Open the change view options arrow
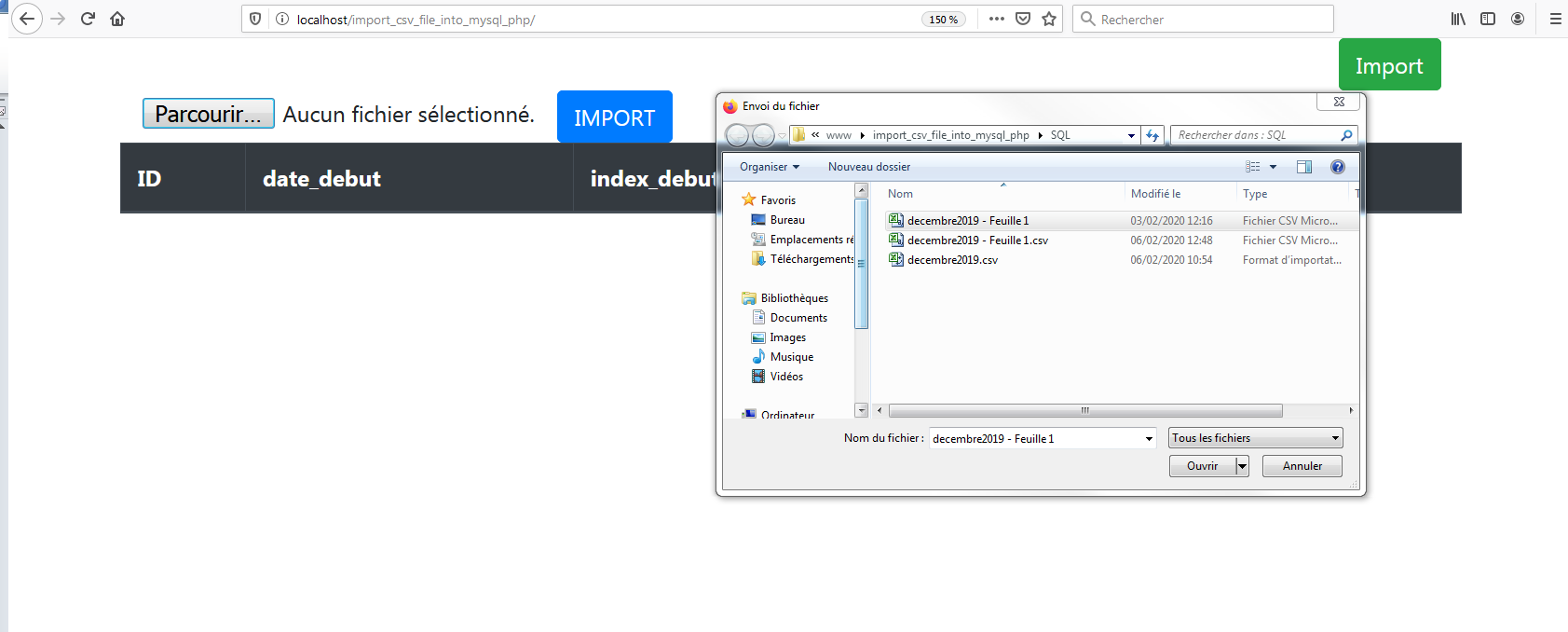Viewport: 1568px width, 632px height. [1274, 167]
